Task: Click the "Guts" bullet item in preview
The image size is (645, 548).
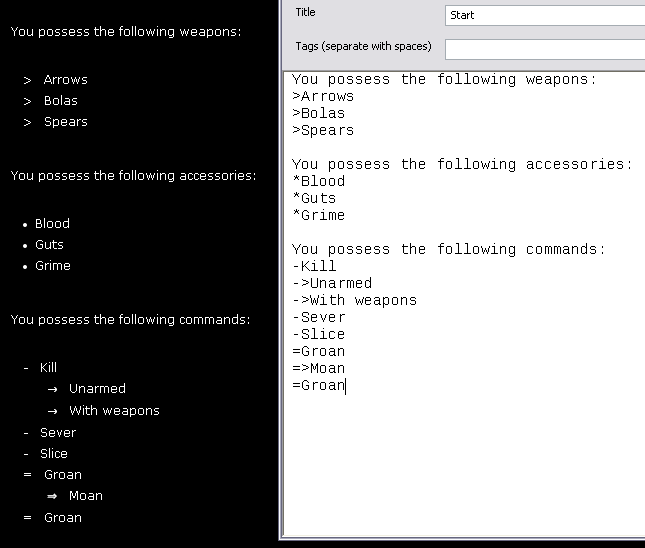Action: [49, 245]
